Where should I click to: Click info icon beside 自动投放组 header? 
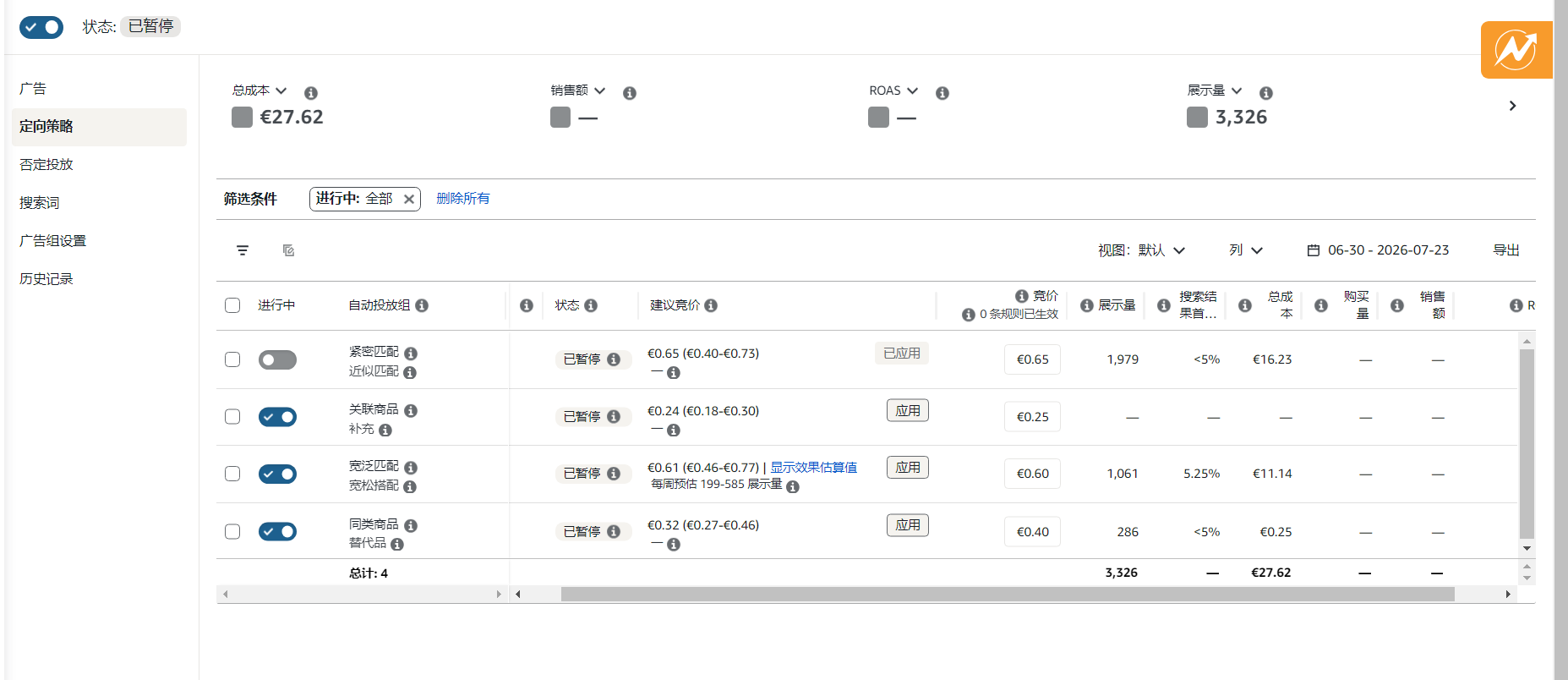point(422,305)
